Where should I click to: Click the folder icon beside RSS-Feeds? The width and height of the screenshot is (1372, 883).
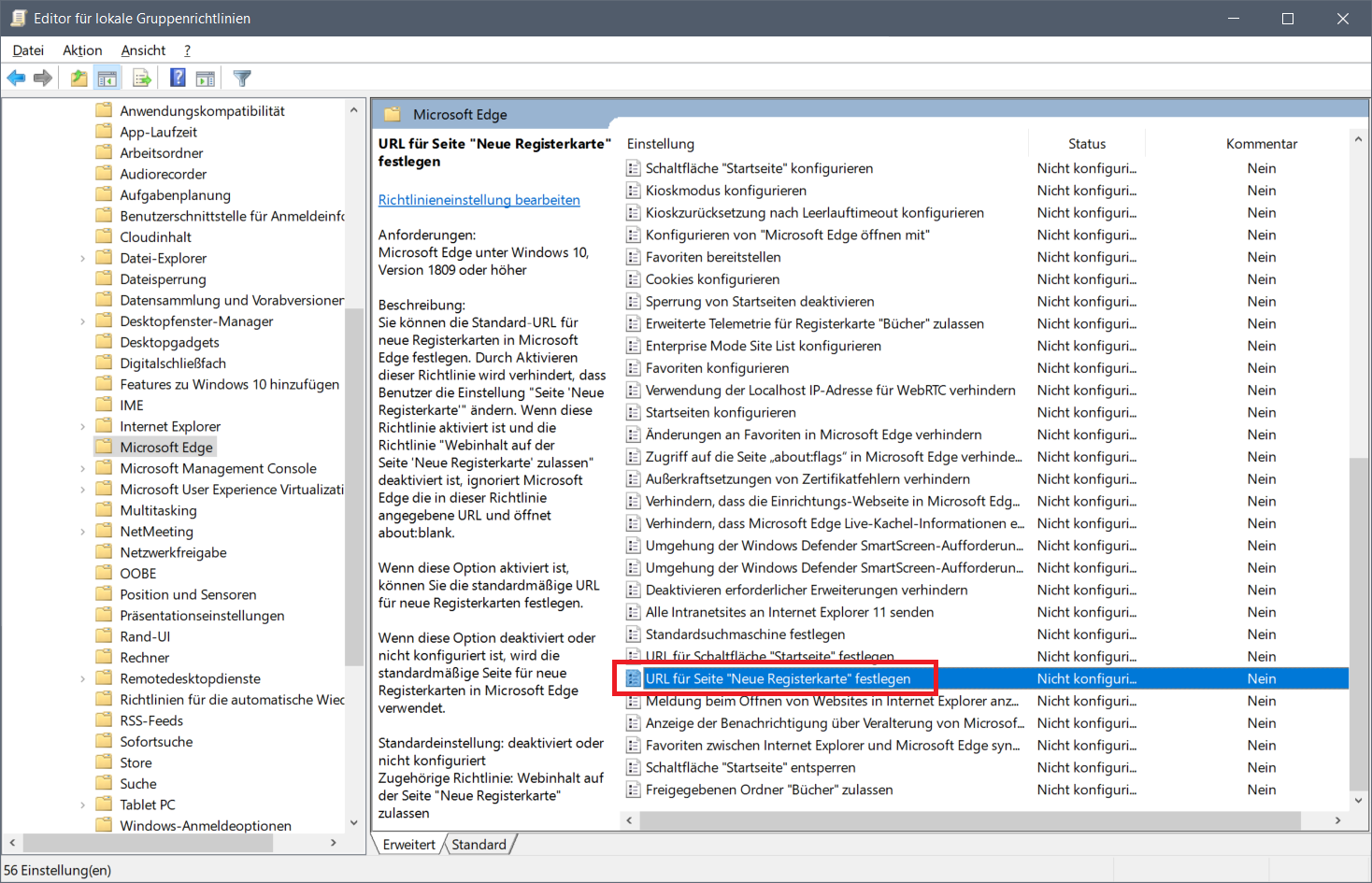pyautogui.click(x=104, y=720)
